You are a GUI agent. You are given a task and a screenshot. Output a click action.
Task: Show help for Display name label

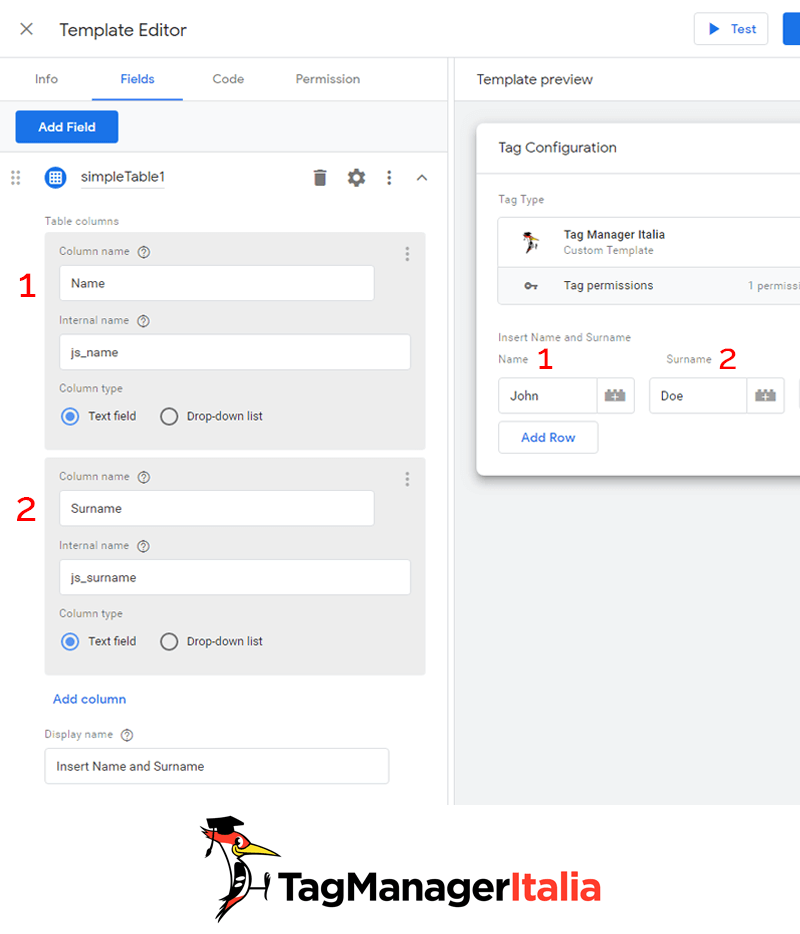coord(127,735)
